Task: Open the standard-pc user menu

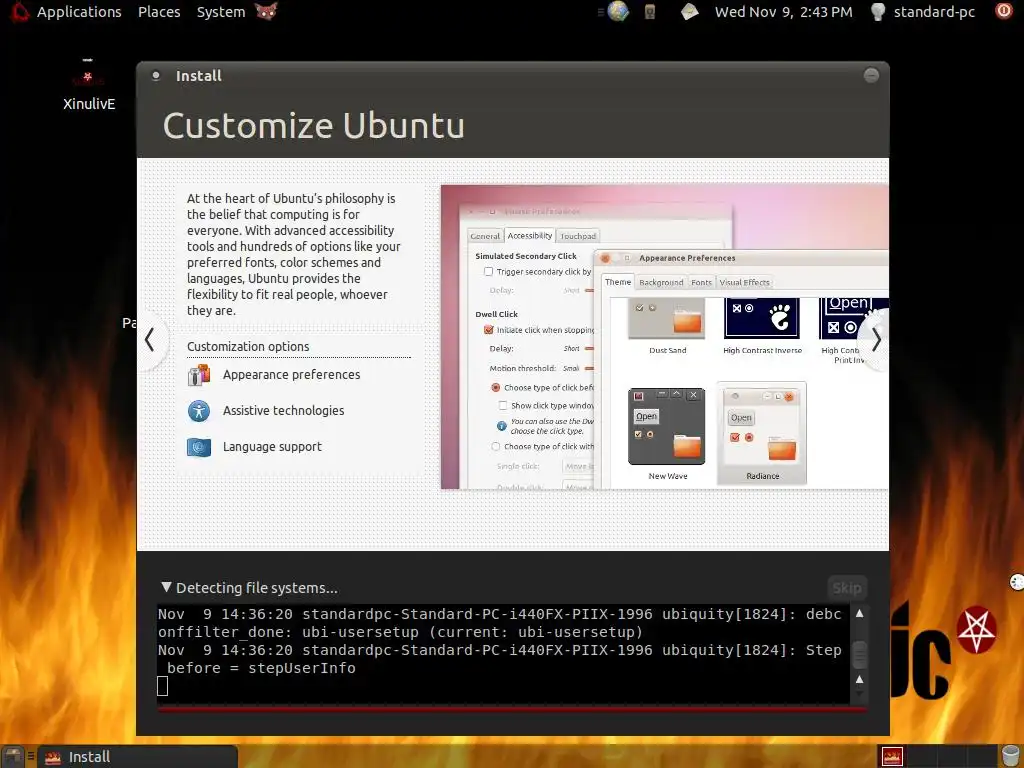Action: (x=934, y=12)
